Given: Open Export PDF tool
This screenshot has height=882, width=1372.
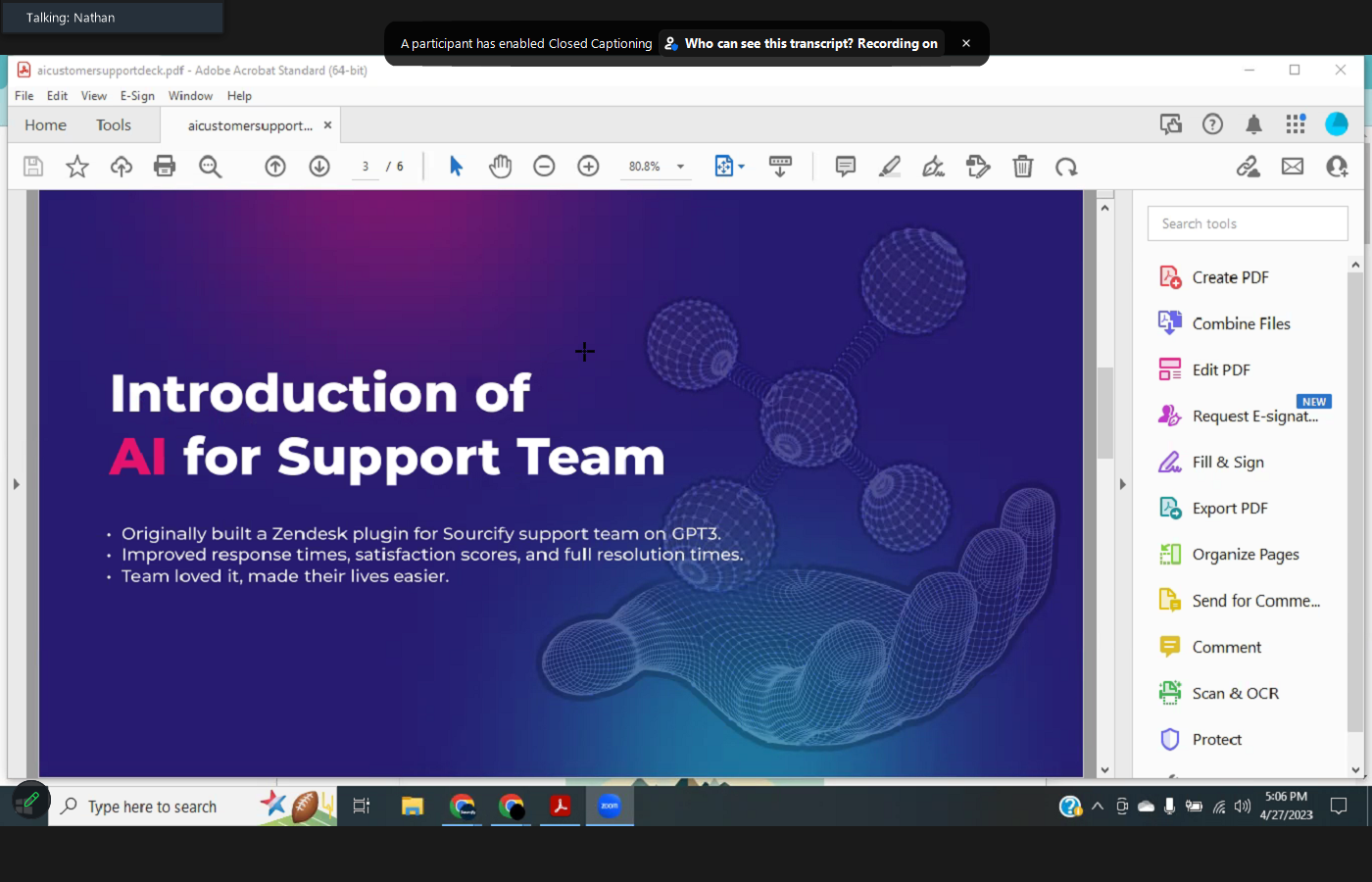Looking at the screenshot, I should click(1229, 509).
